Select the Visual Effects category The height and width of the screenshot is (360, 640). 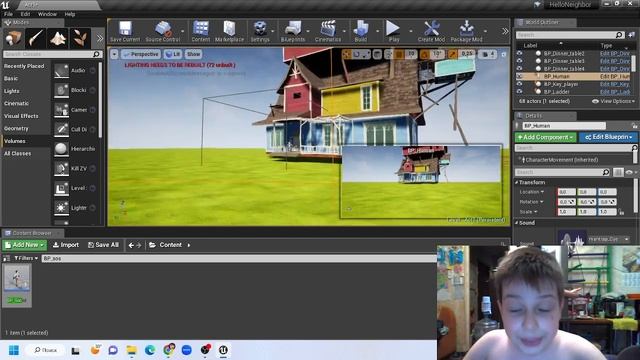tap(21, 116)
